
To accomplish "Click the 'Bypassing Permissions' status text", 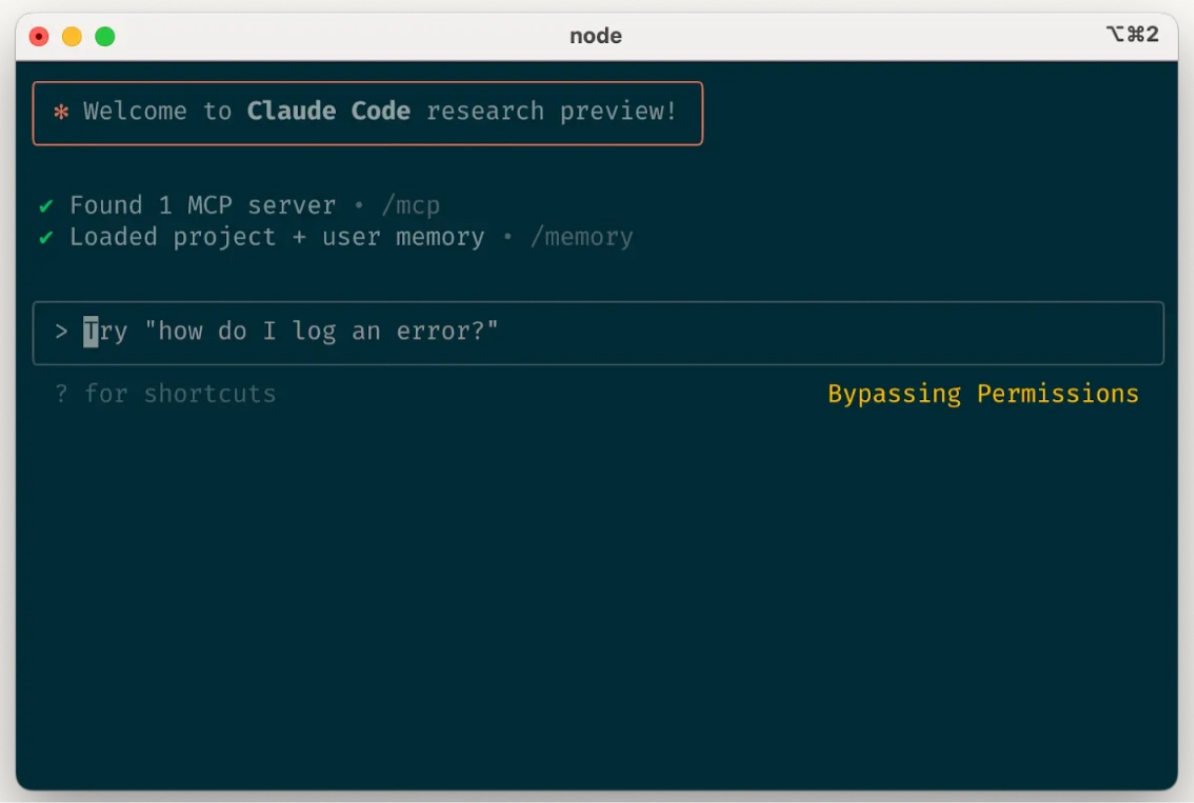I will (983, 394).
